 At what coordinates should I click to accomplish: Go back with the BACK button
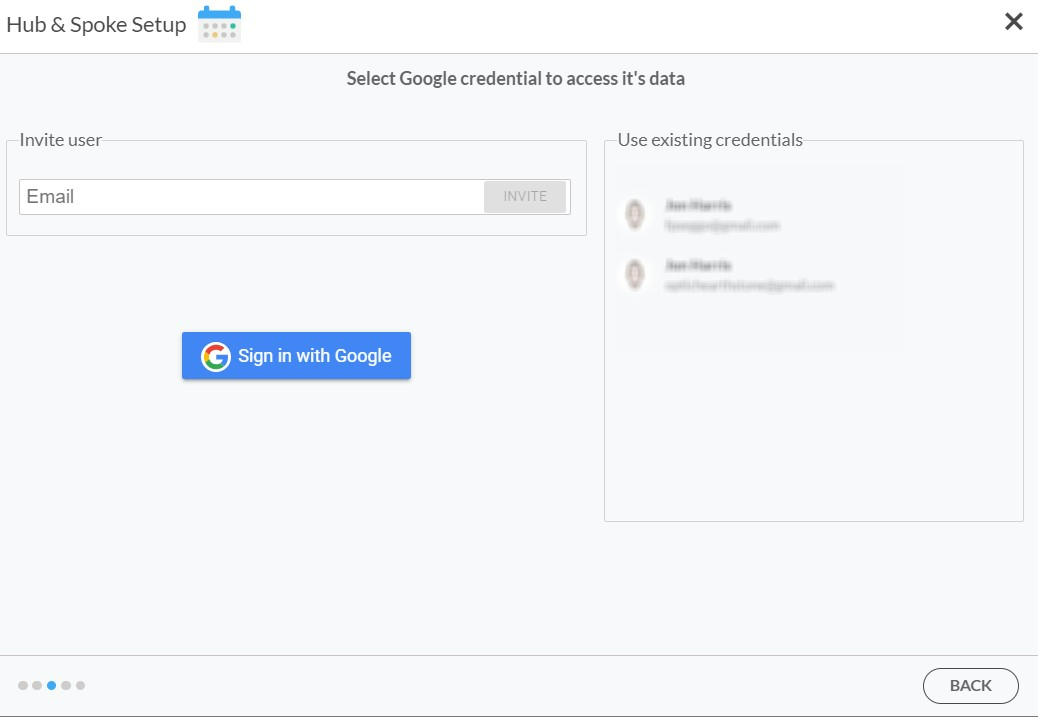tap(970, 686)
